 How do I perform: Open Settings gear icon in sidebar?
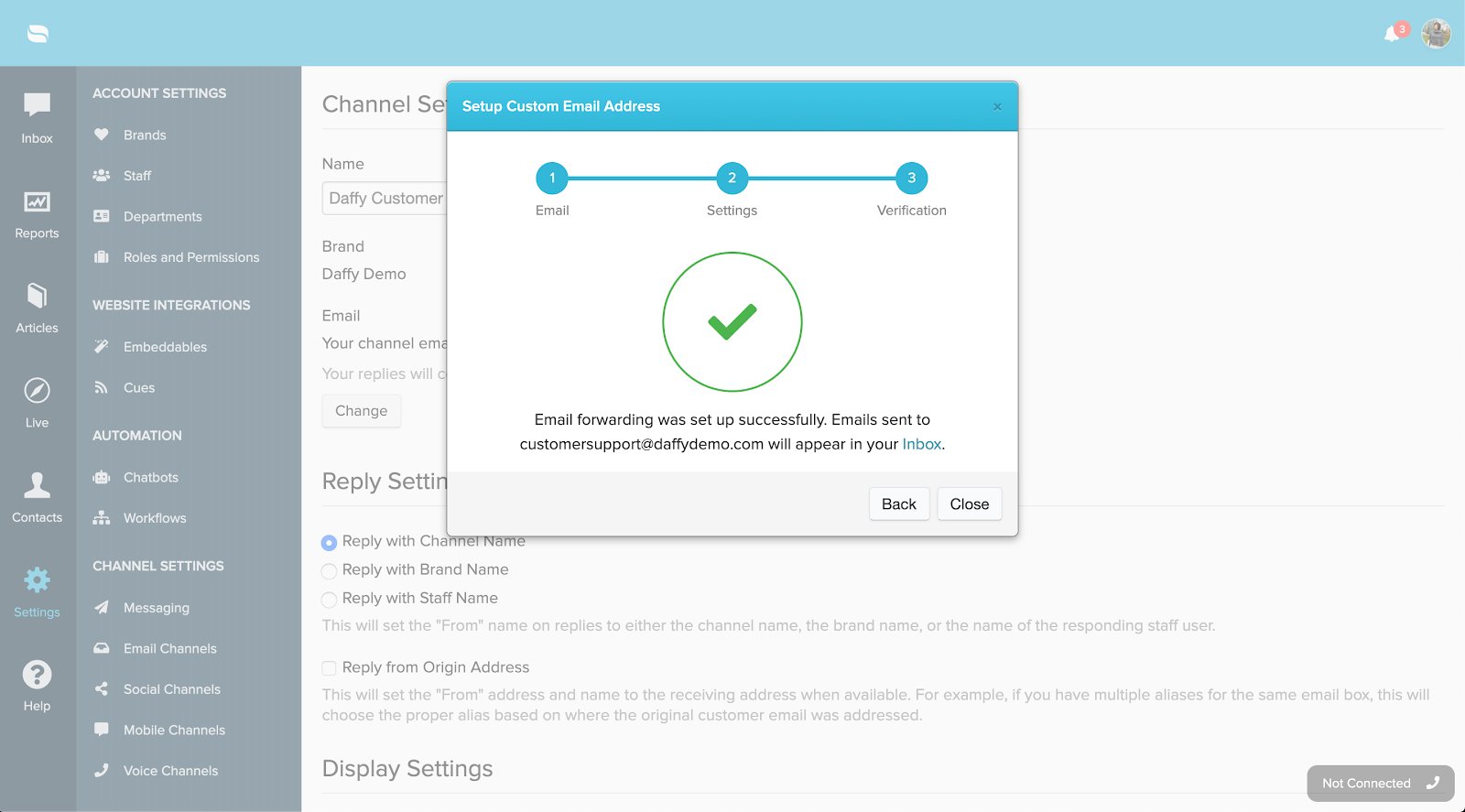tap(37, 579)
